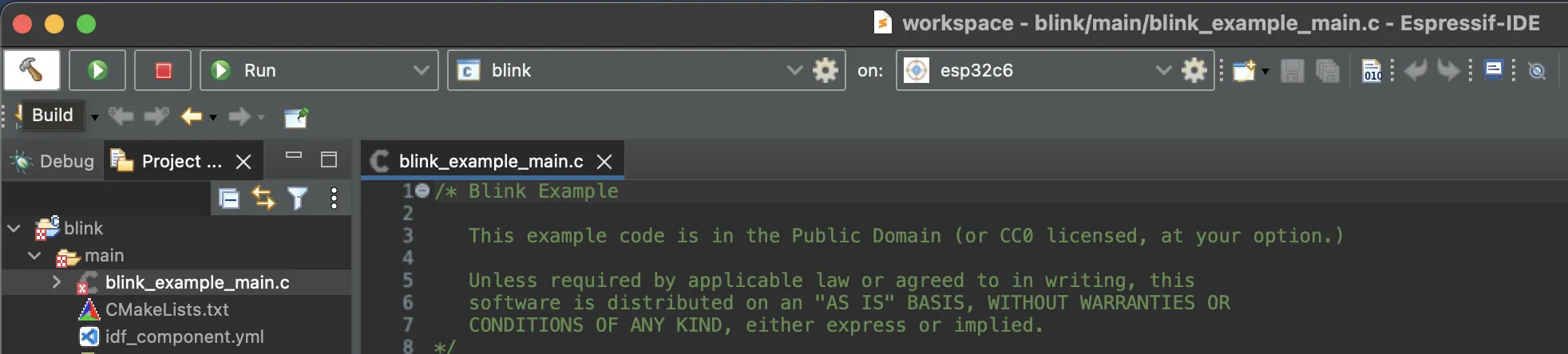
Task: Open CMakeLists.txt in the project tree
Action: tap(166, 309)
